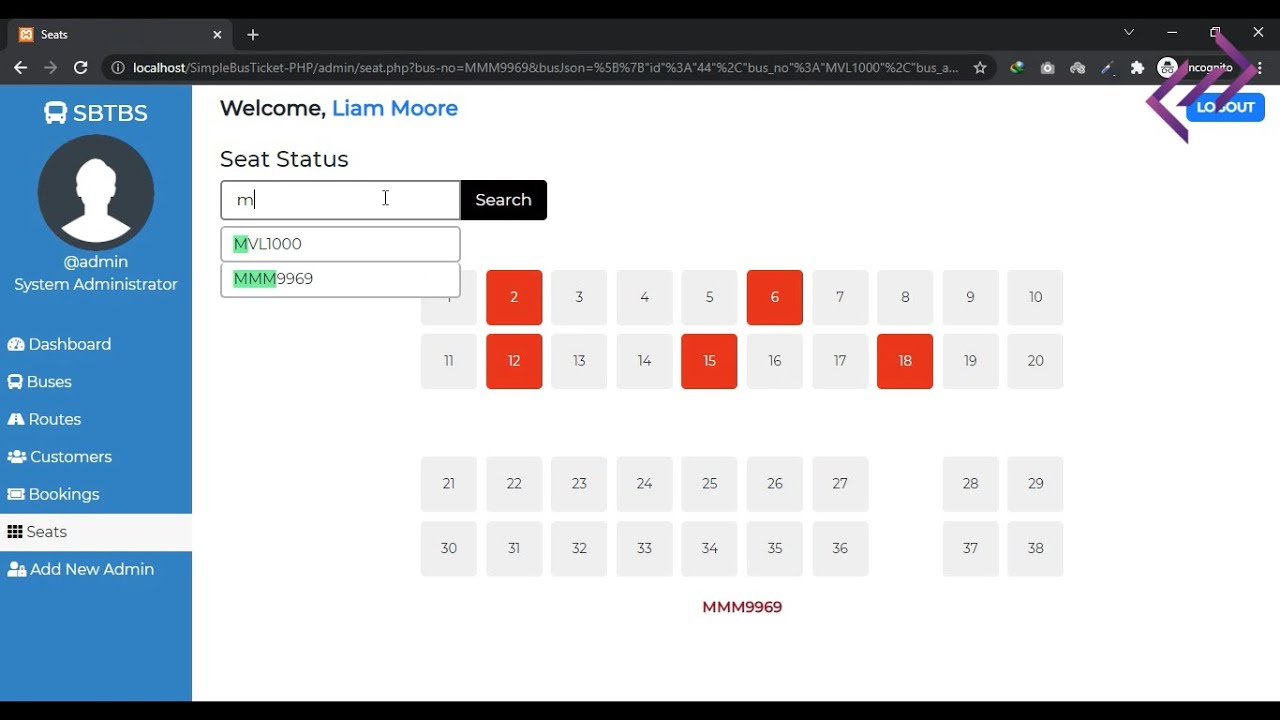Select seat 7
Image resolution: width=1280 pixels, height=720 pixels.
point(840,297)
